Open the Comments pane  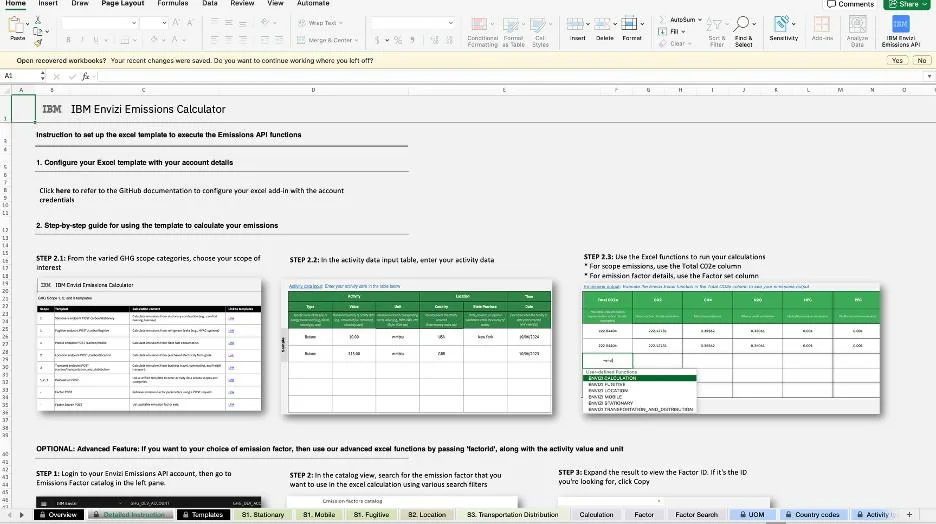[x=850, y=4]
